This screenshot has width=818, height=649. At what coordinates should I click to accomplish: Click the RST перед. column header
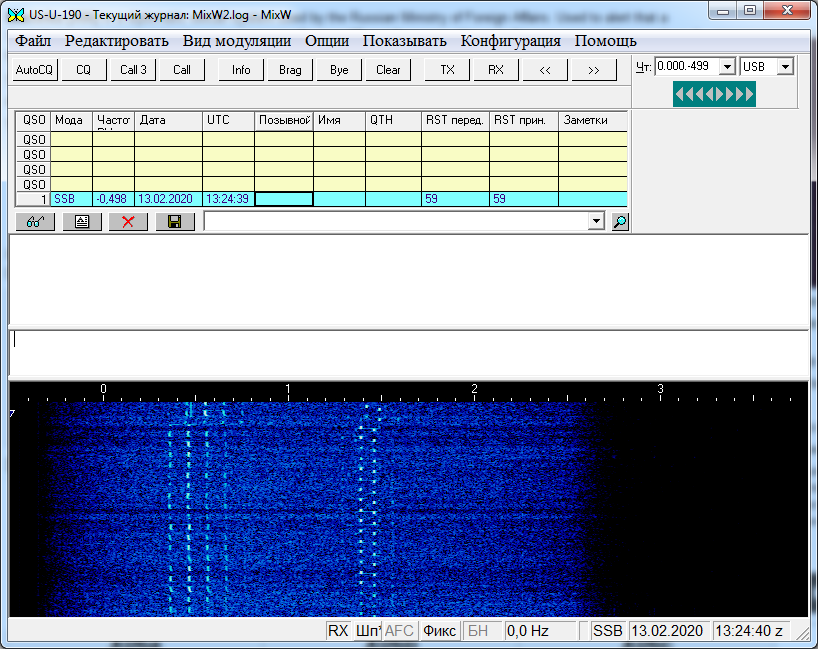[455, 121]
